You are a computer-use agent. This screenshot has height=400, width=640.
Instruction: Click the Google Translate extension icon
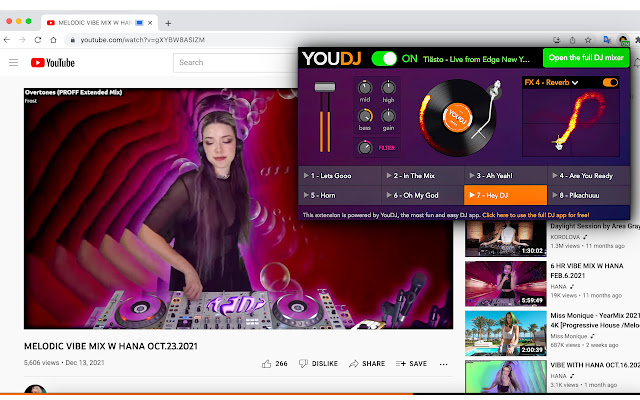coord(607,40)
